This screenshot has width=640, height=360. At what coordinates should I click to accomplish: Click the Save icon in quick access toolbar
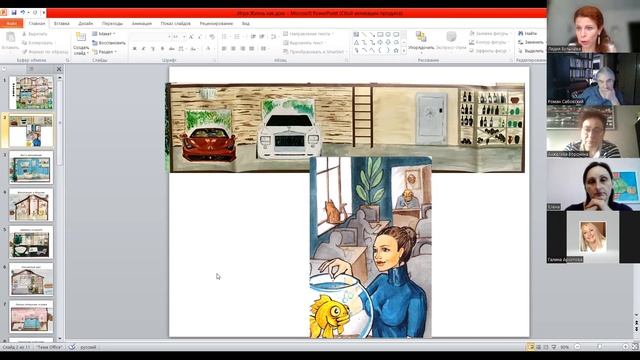[x=13, y=13]
